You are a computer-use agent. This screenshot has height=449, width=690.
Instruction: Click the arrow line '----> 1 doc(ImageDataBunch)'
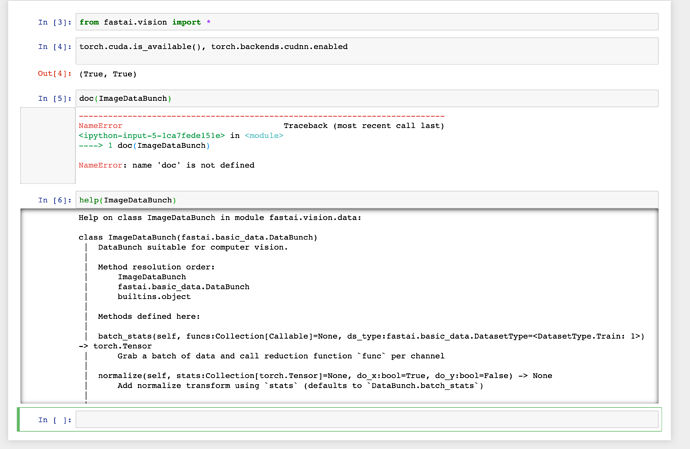pos(144,146)
